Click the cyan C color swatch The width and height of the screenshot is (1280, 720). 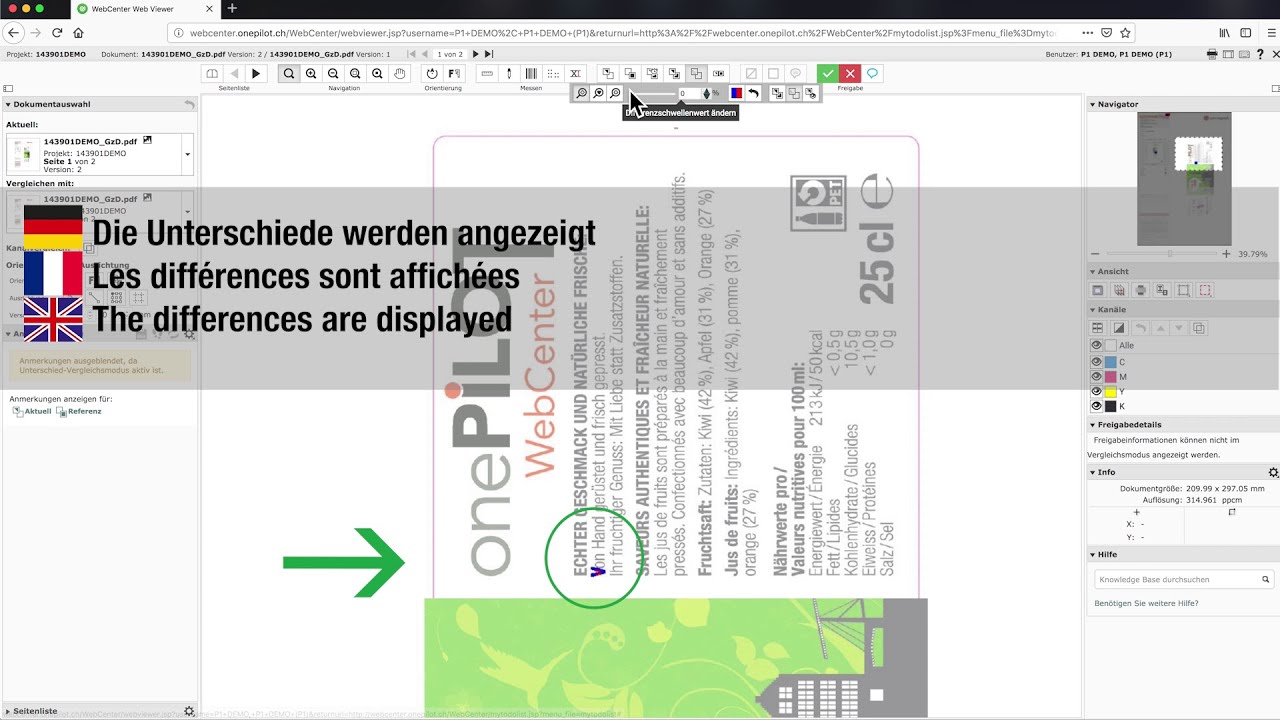coord(1110,362)
